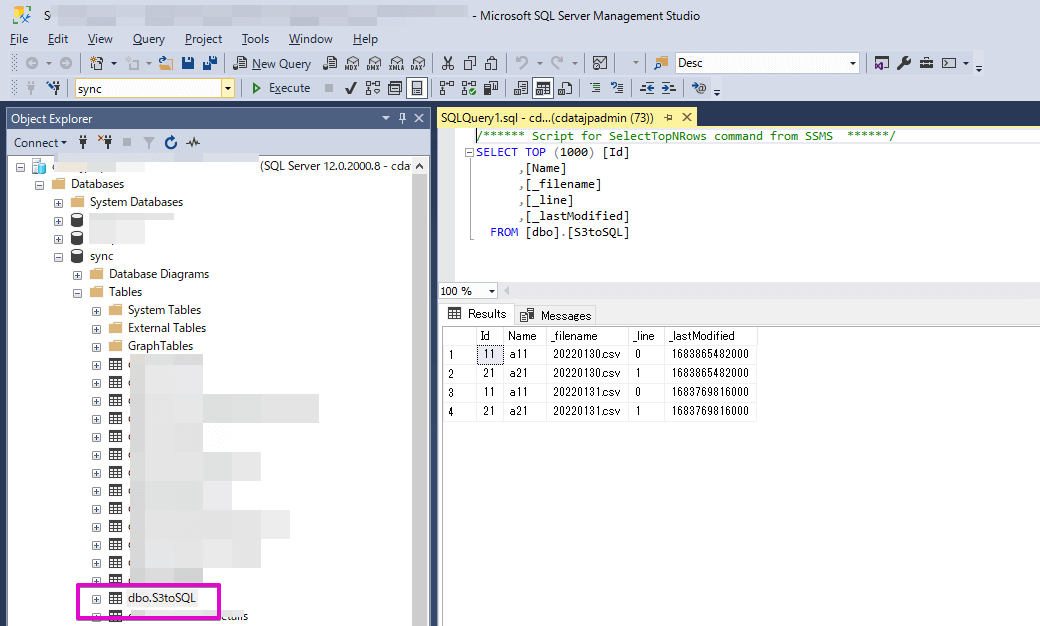
Task: Open the Toolbox icon
Action: tap(927, 64)
